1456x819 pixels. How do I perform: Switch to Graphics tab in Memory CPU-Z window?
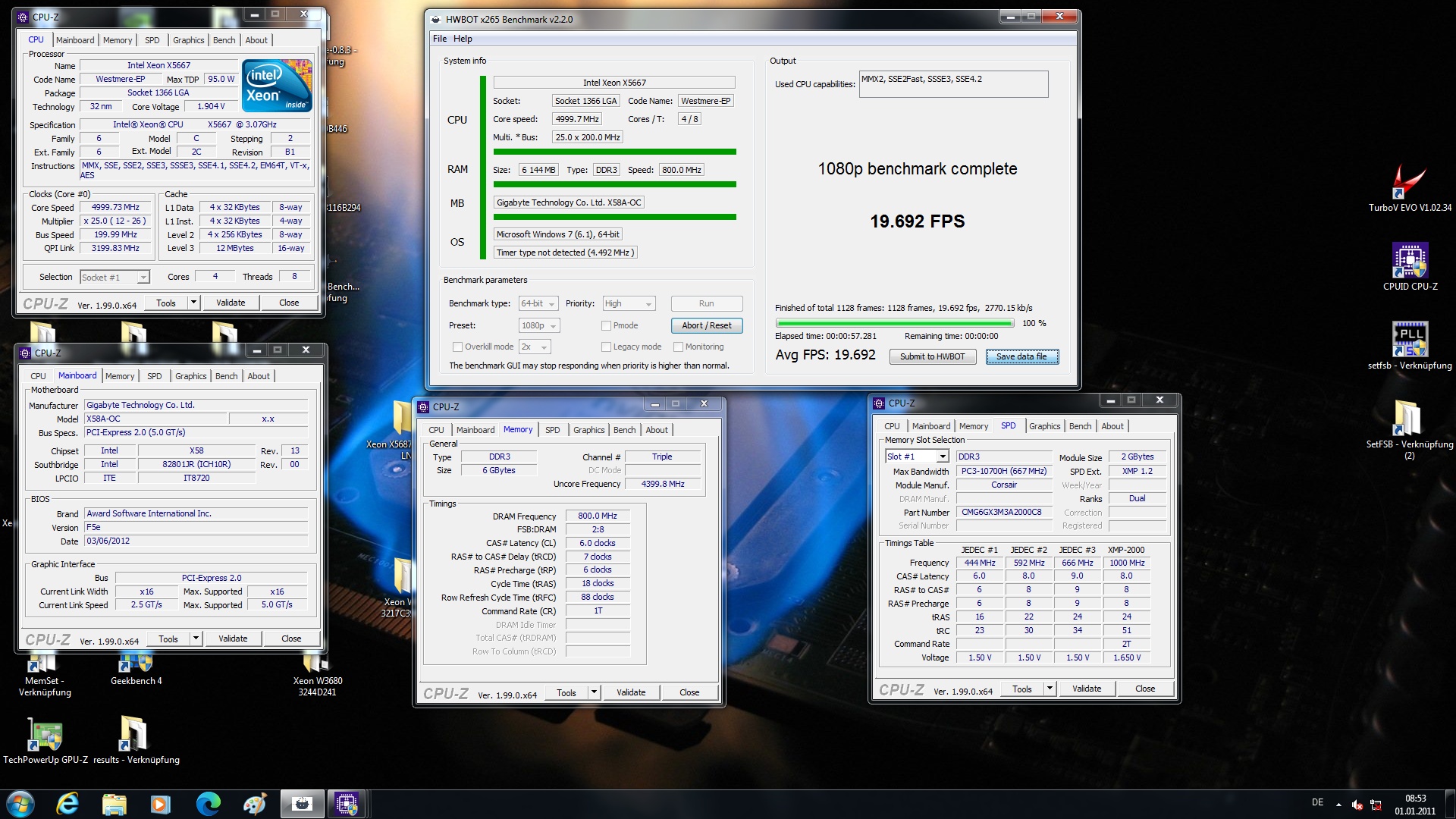coord(589,430)
